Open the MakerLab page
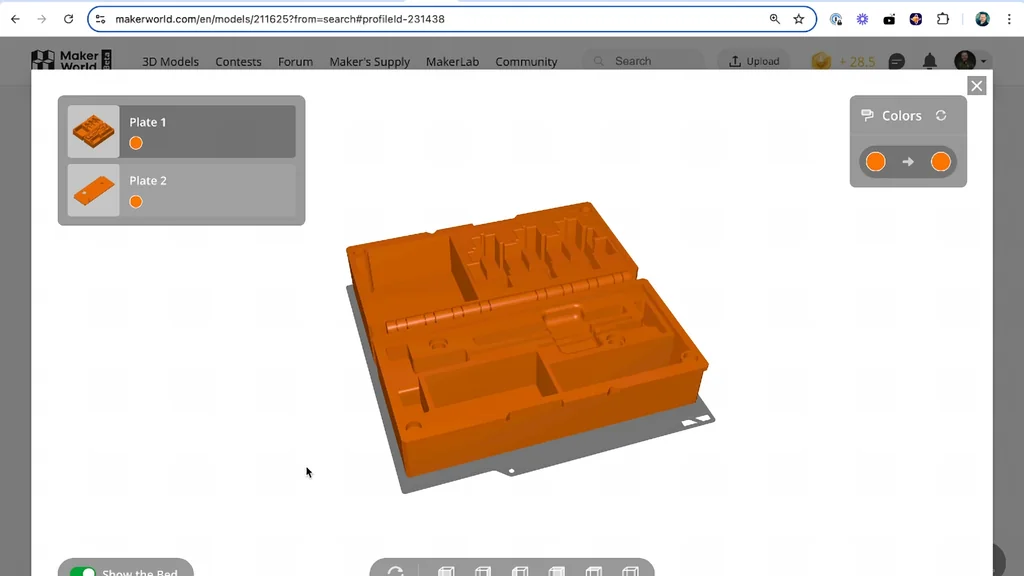Viewport: 1024px width, 576px height. [x=453, y=61]
